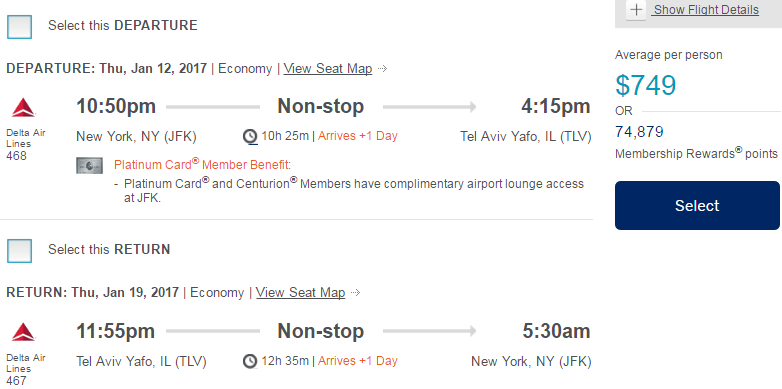Click the clock icon beside 12h 35m
782x389 pixels.
point(250,361)
